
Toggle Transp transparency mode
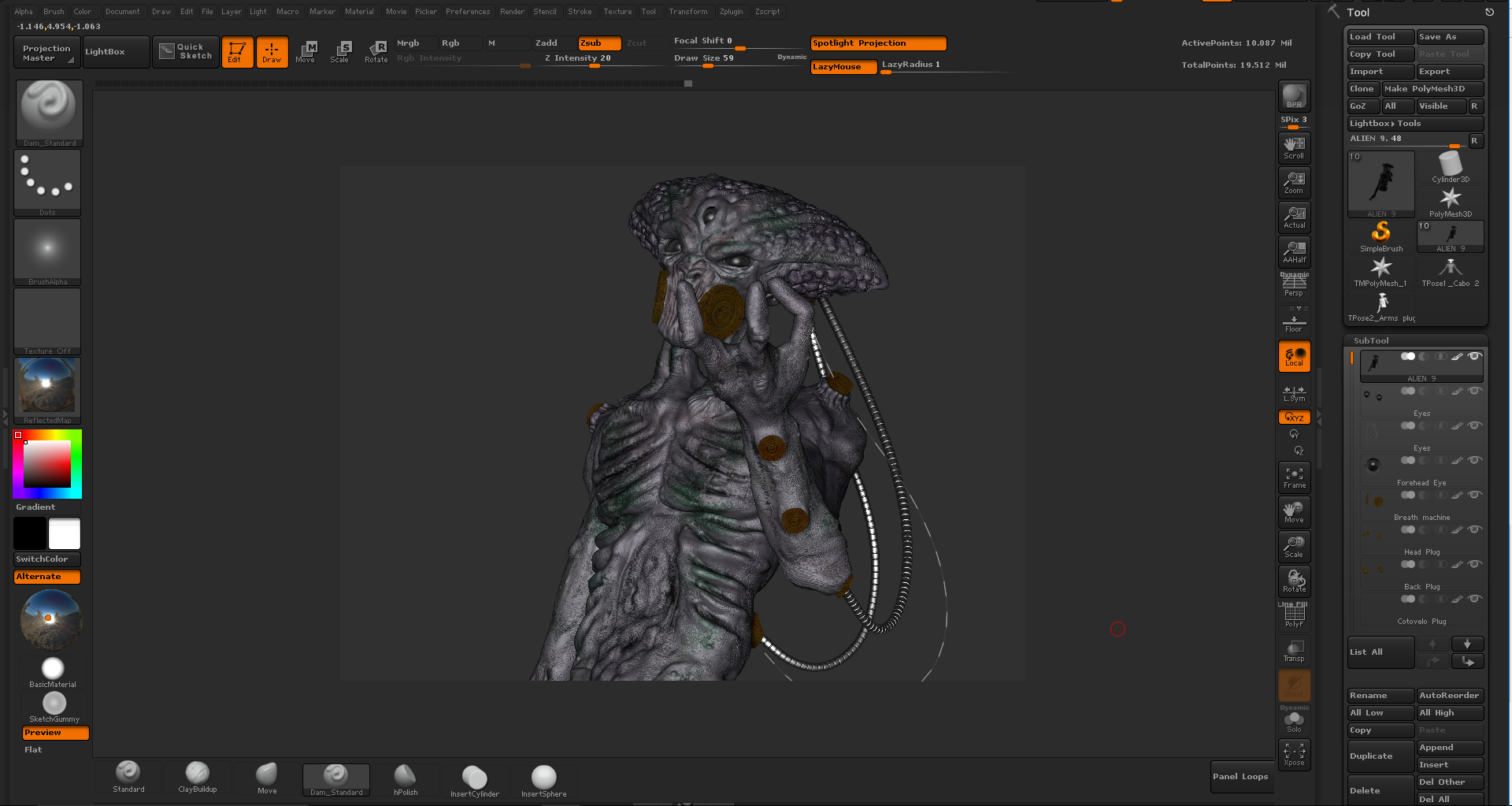point(1294,651)
